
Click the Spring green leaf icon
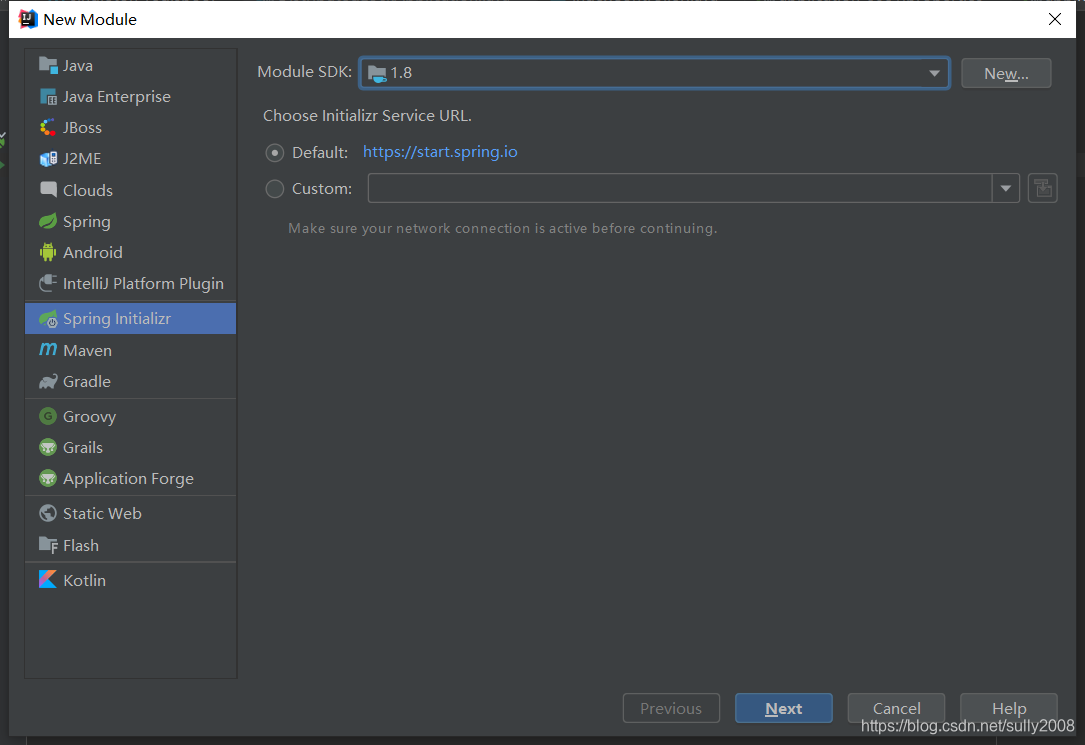click(x=48, y=221)
